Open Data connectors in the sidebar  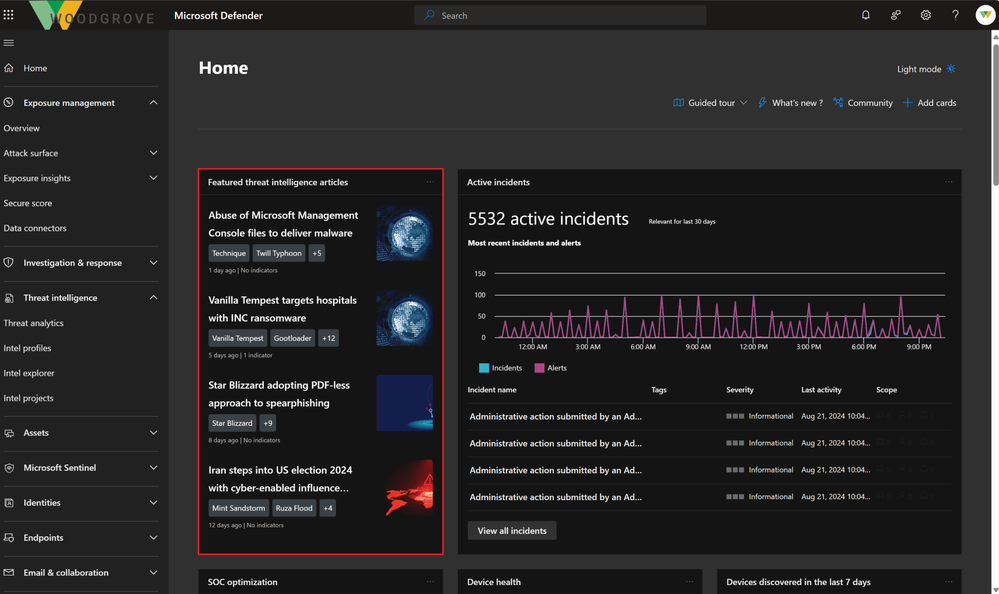[x=35, y=228]
